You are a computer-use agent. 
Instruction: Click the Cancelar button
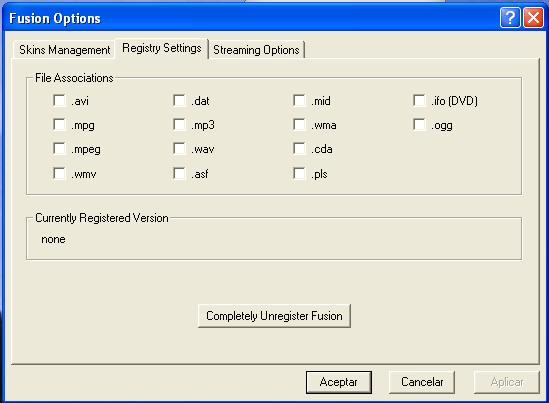[422, 382]
